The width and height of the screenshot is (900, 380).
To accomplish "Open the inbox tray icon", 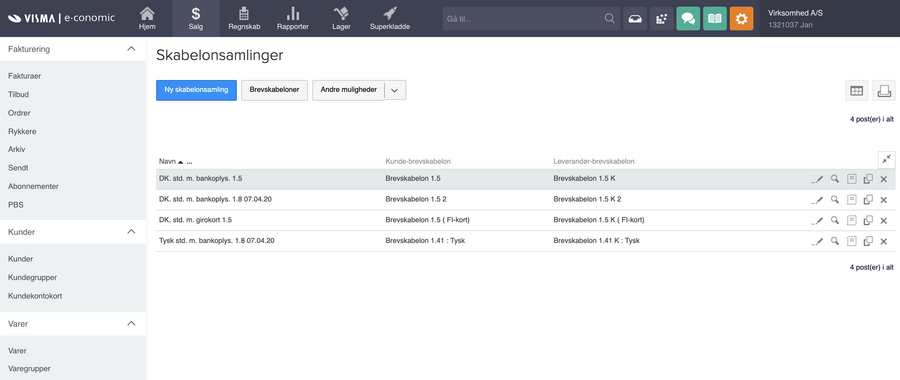I will pos(635,18).
